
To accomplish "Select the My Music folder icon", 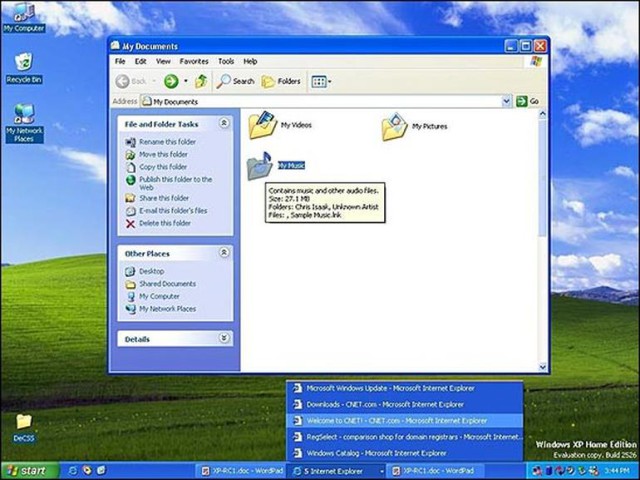I will click(261, 166).
